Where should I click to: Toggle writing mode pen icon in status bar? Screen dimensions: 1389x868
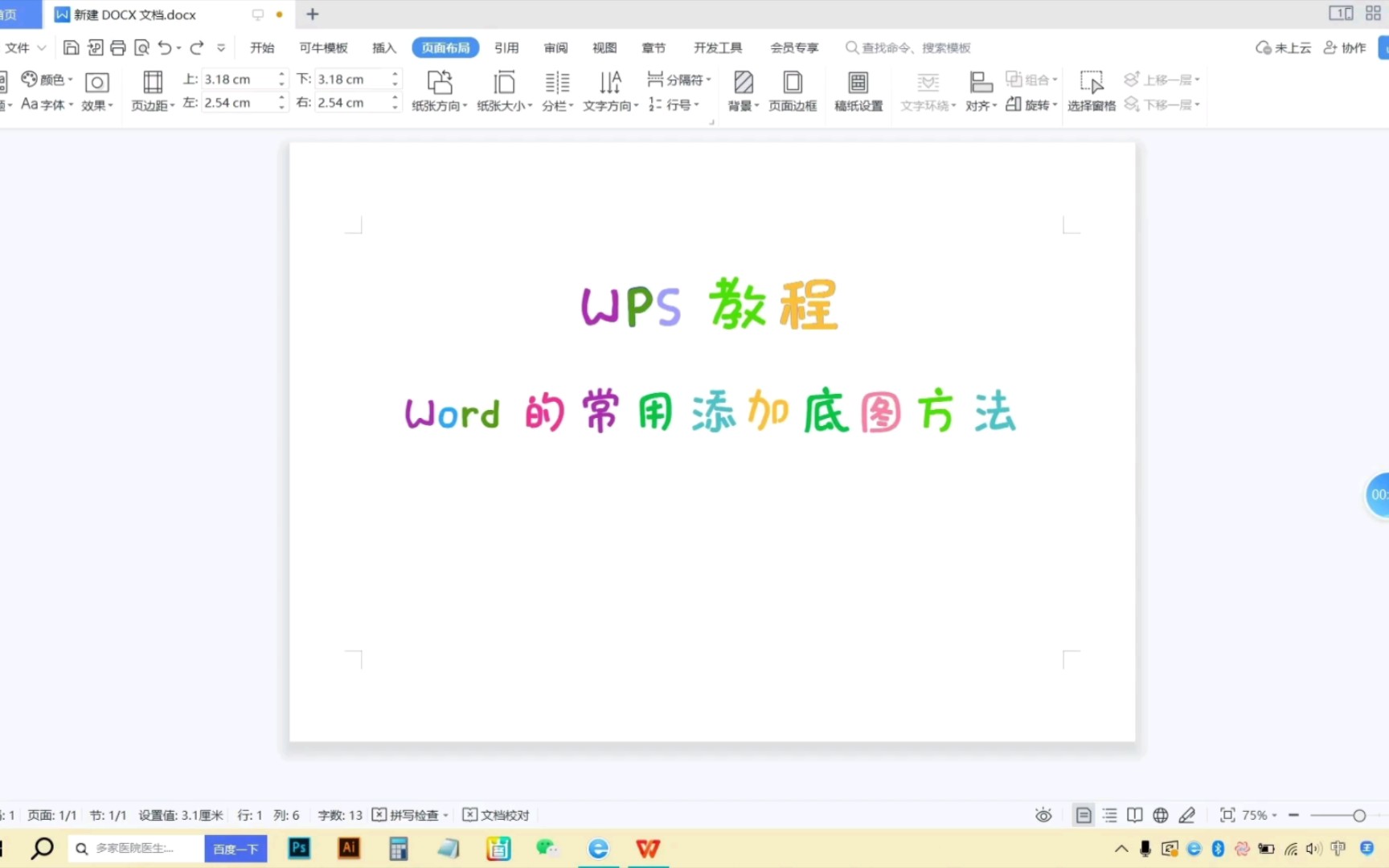point(1187,815)
